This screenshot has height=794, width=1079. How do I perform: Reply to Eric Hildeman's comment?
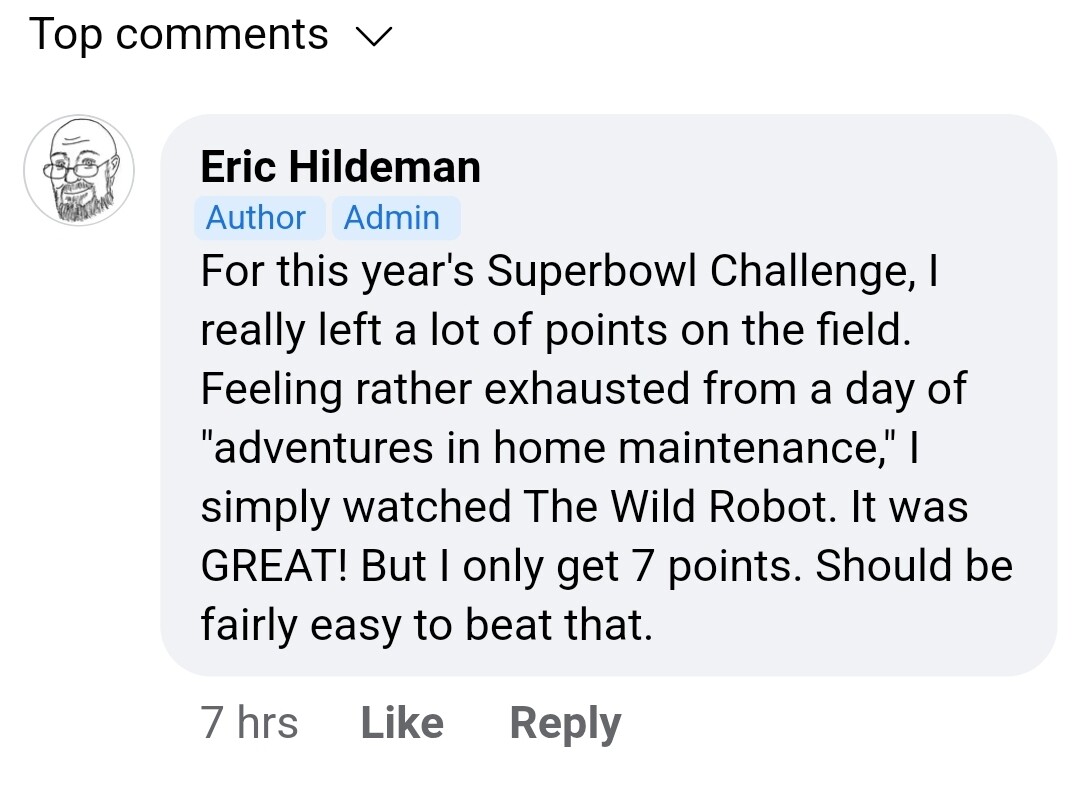click(565, 723)
